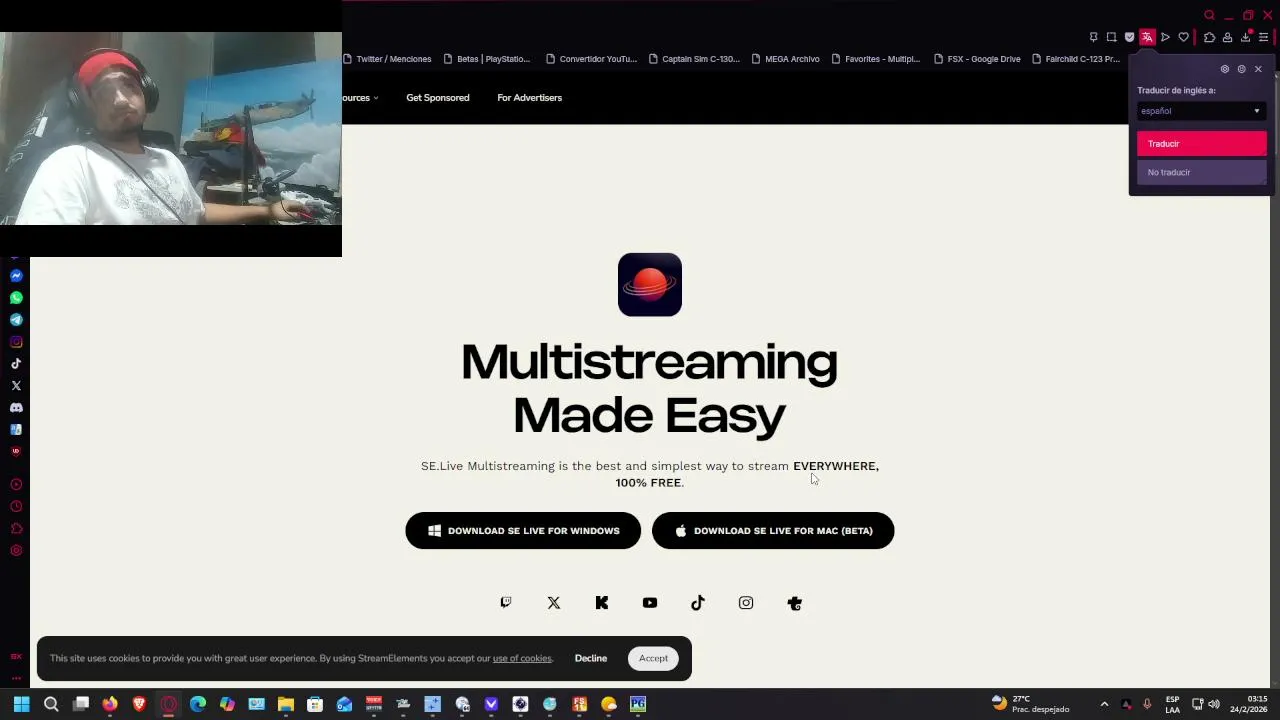Image resolution: width=1280 pixels, height=720 pixels.
Task: Open Twitter / Menciones bookmark
Action: 387,59
